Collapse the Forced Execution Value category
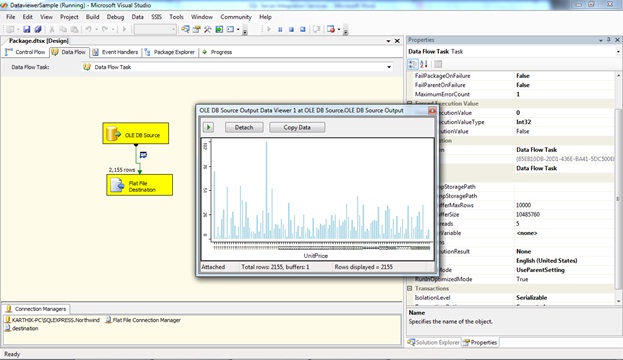The height and width of the screenshot is (360, 623). click(x=410, y=103)
